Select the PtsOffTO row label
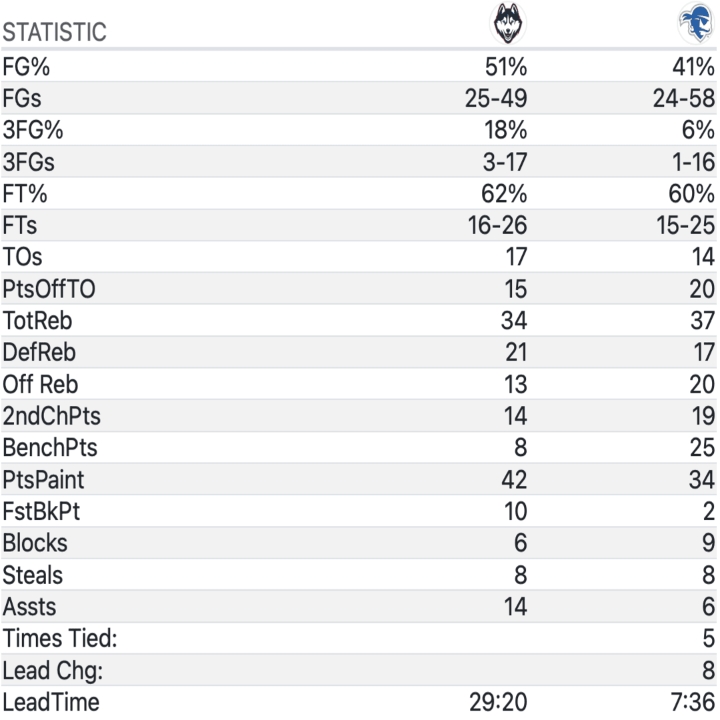This screenshot has height=720, width=720. click(x=49, y=289)
